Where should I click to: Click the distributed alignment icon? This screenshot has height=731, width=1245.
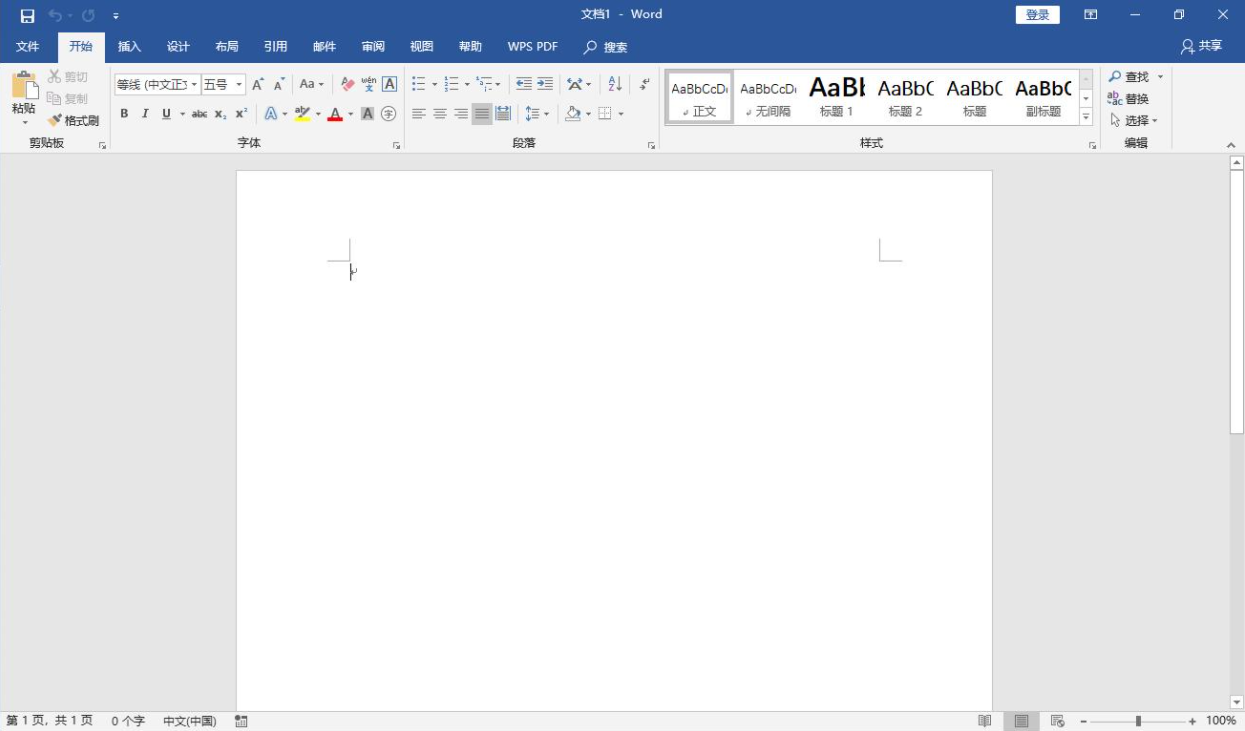coord(503,114)
